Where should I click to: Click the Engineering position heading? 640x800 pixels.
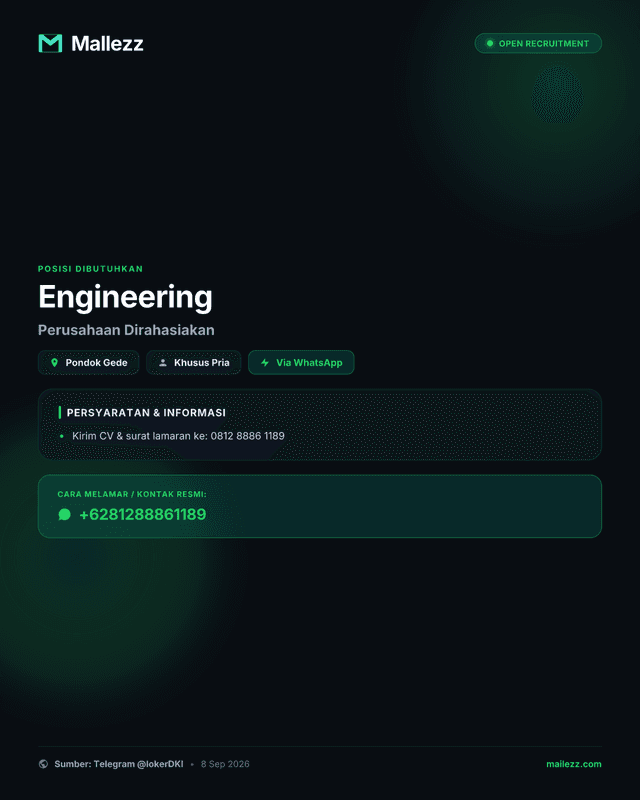125,297
